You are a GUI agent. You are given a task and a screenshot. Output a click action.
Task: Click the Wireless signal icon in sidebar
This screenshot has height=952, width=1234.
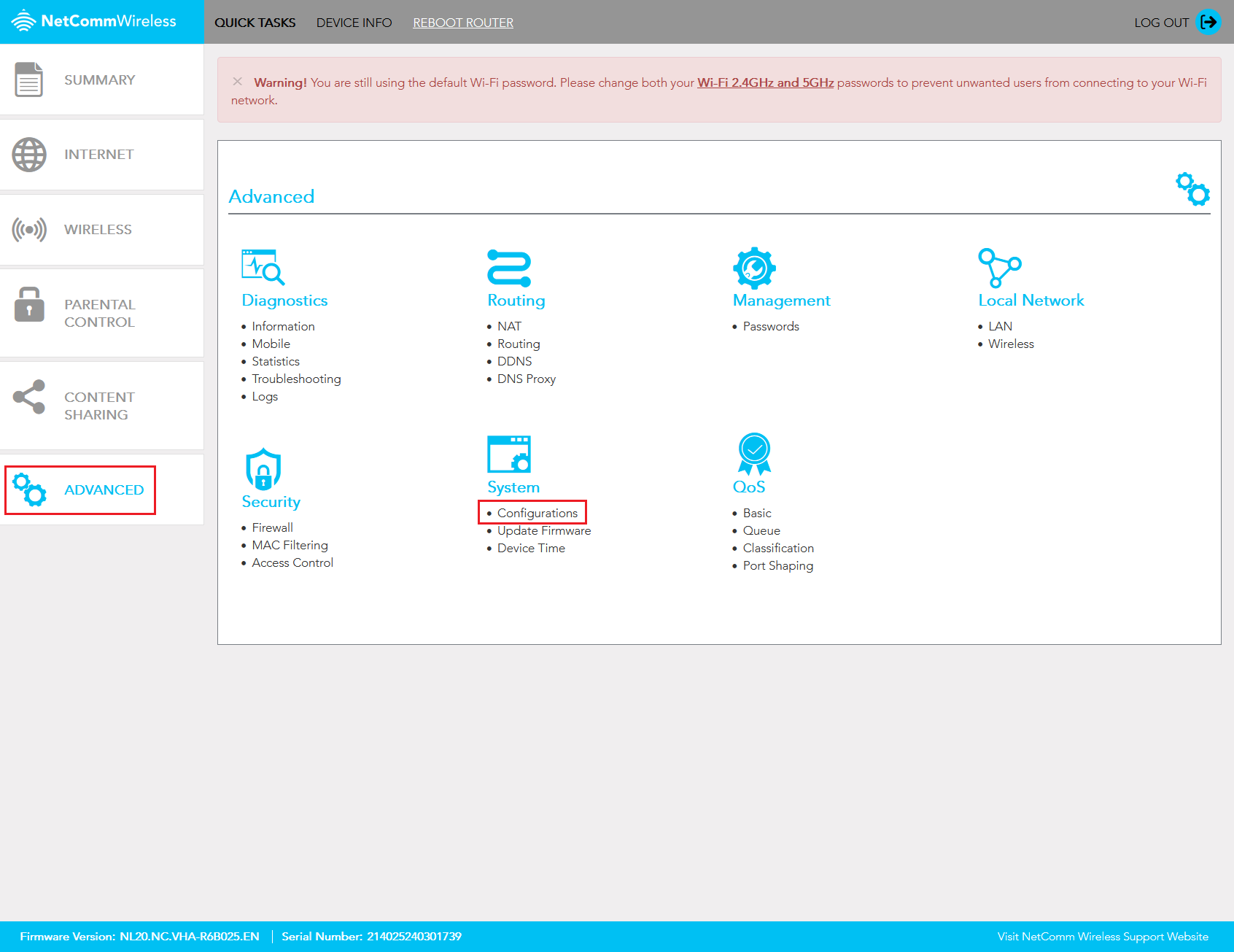click(29, 229)
